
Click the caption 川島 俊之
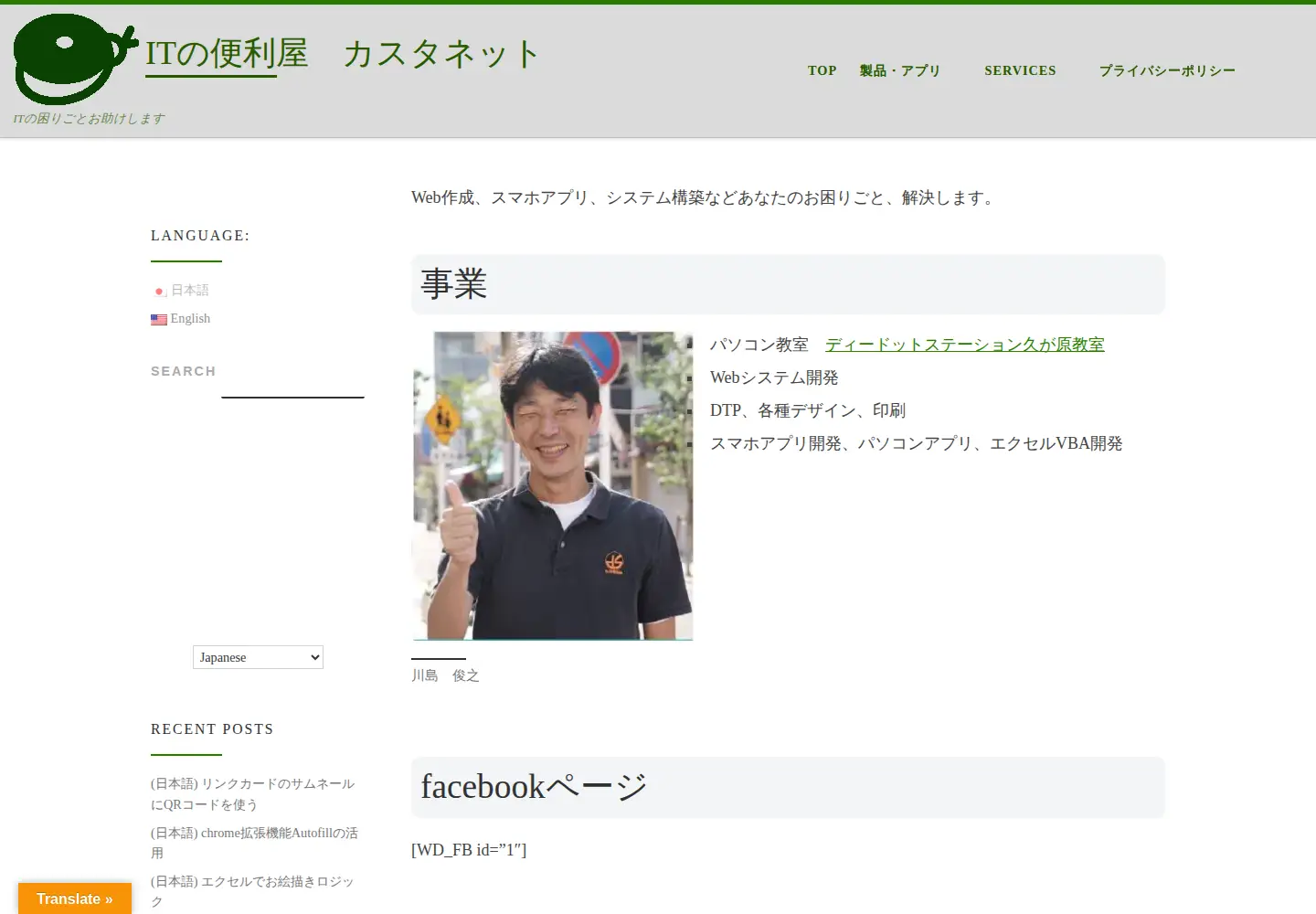pyautogui.click(x=445, y=675)
